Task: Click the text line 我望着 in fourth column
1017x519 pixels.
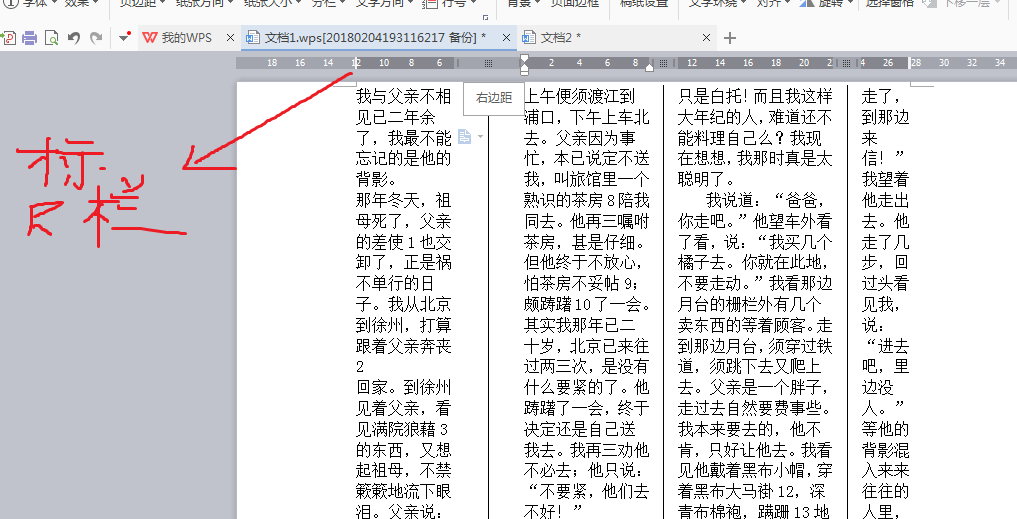Action: tap(885, 179)
